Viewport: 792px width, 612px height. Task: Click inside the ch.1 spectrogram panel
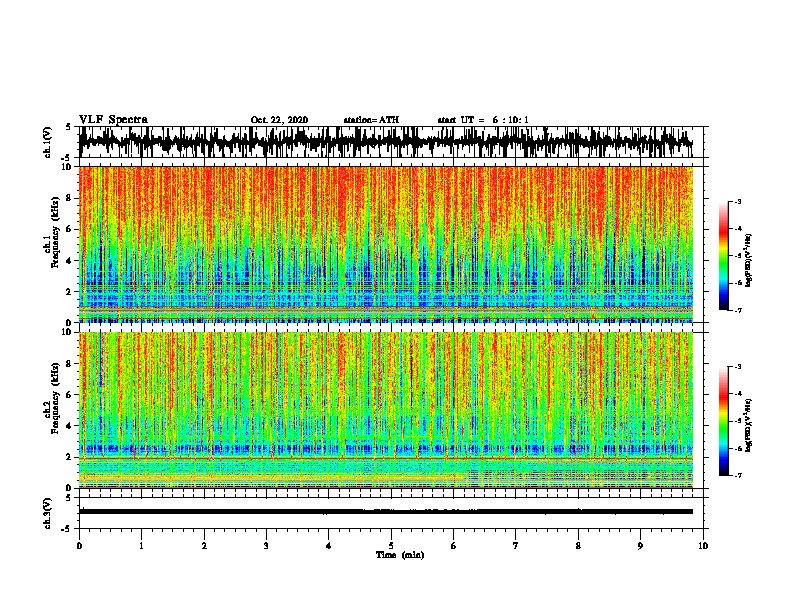[386, 244]
